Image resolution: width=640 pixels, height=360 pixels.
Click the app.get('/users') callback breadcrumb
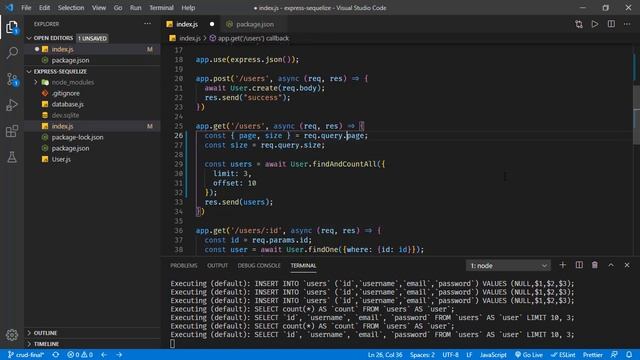(x=249, y=38)
